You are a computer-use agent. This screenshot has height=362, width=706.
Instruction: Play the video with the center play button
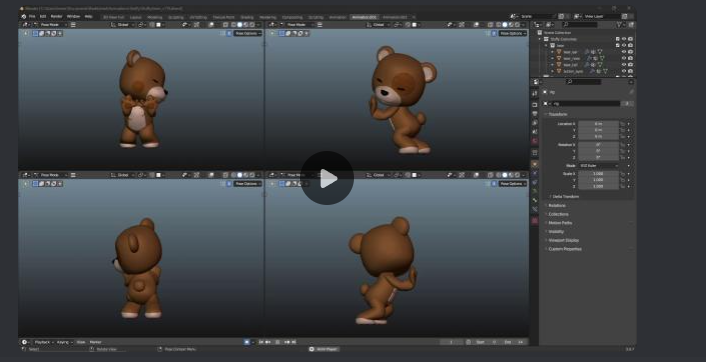(x=327, y=178)
